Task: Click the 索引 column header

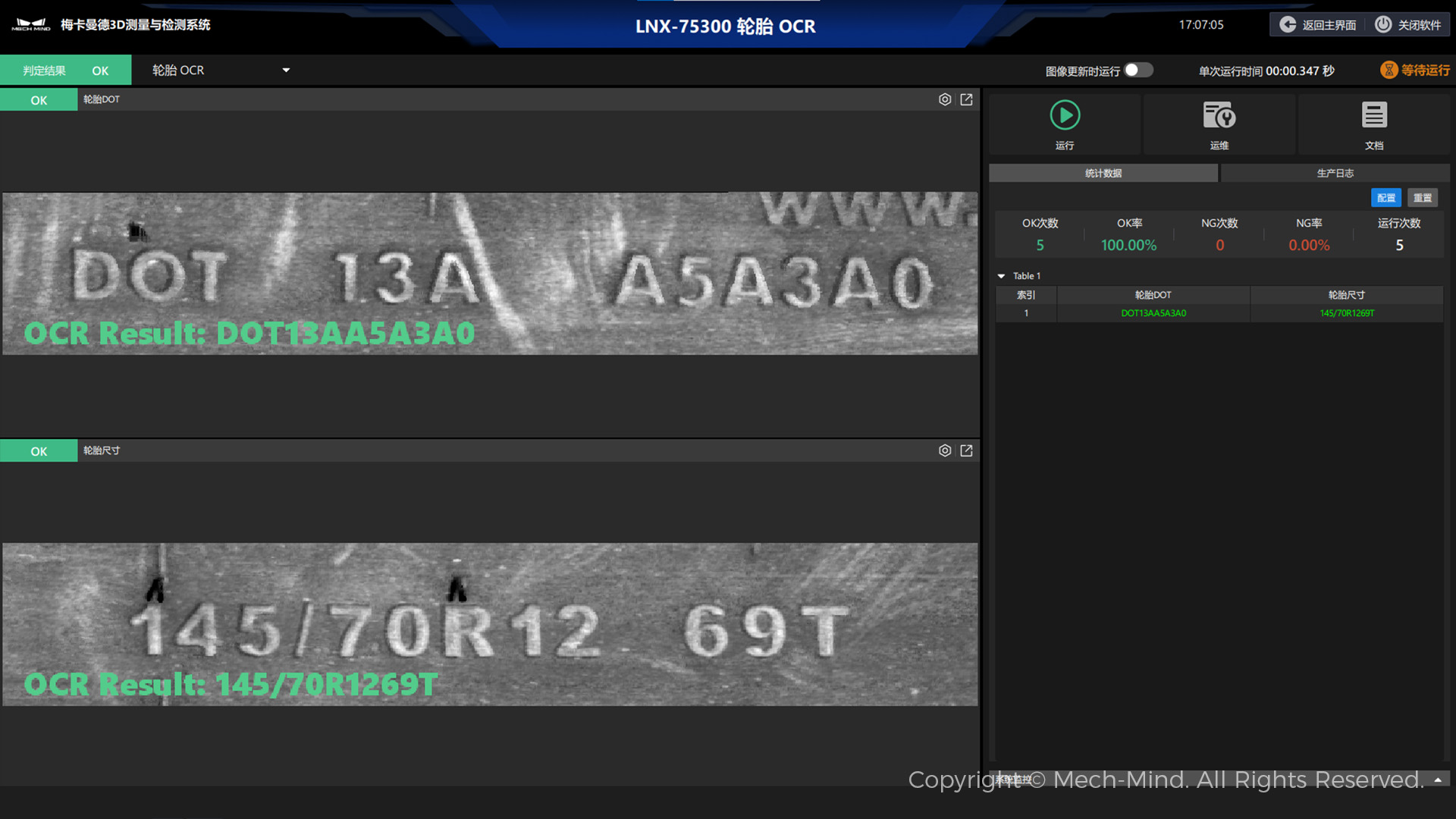Action: (x=1026, y=295)
